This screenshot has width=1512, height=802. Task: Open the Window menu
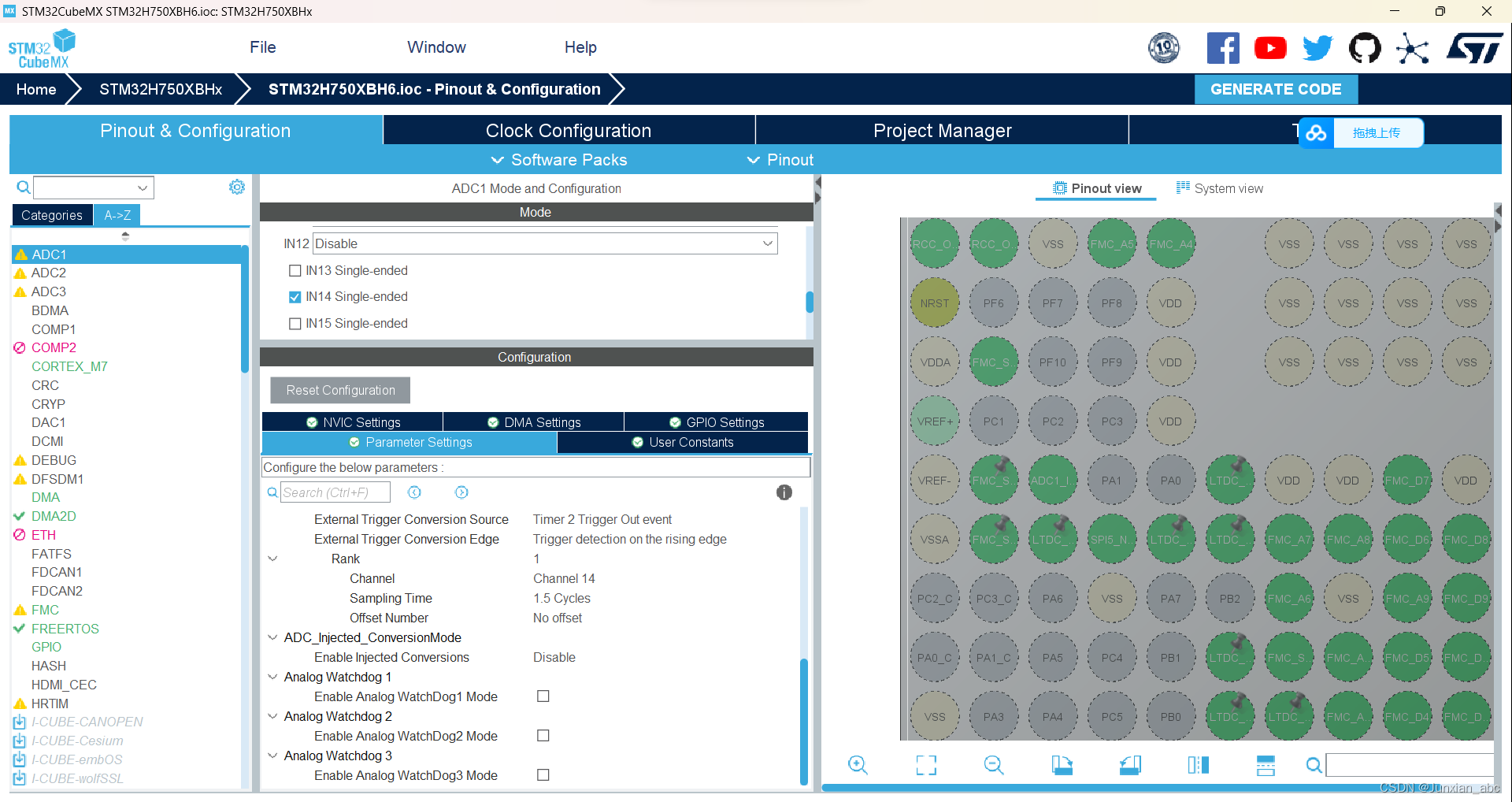[x=436, y=47]
